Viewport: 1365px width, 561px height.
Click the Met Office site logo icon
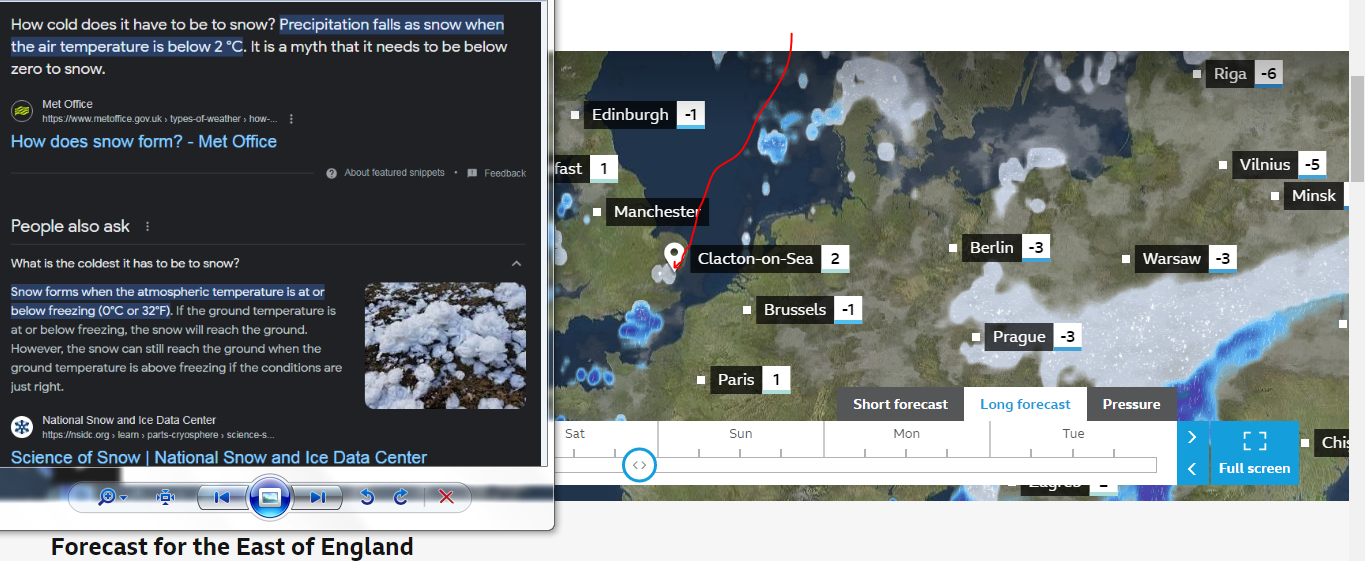pos(21,110)
